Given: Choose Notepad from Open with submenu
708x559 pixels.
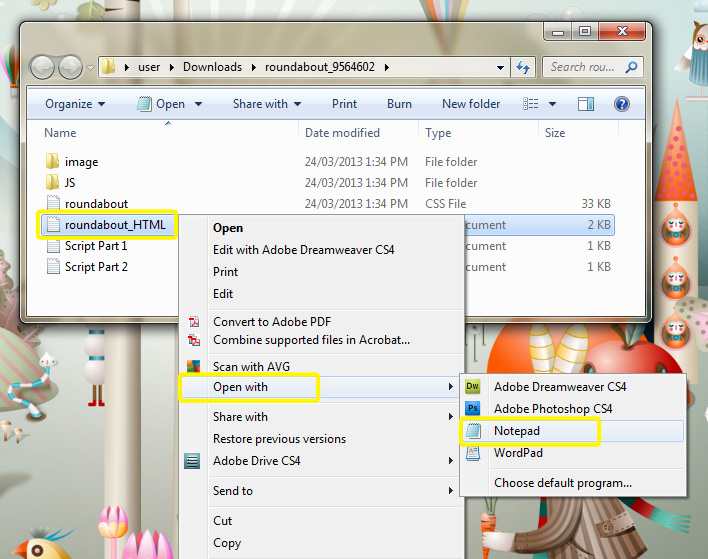Looking at the screenshot, I should point(517,431).
